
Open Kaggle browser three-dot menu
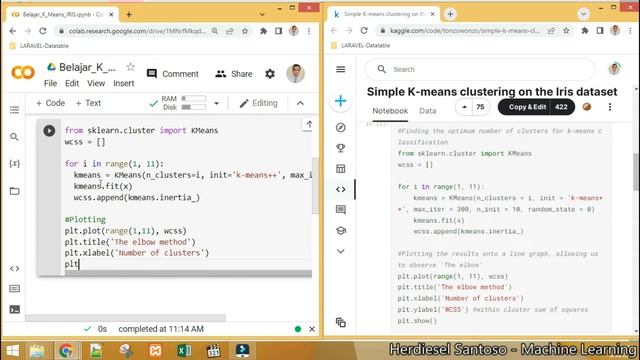click(630, 31)
